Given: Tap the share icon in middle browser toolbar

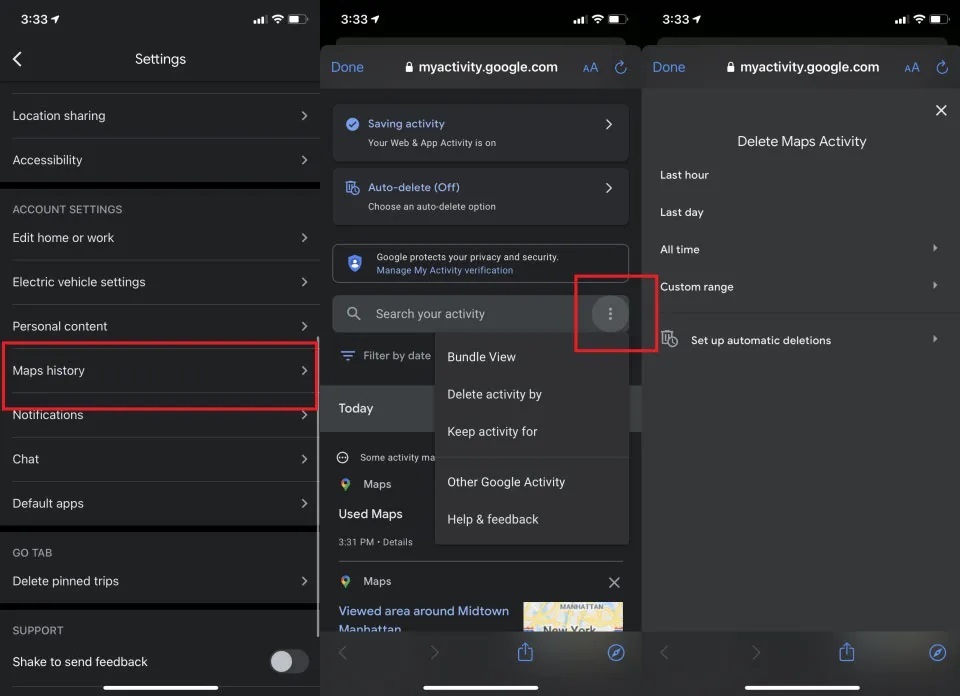Looking at the screenshot, I should 525,652.
